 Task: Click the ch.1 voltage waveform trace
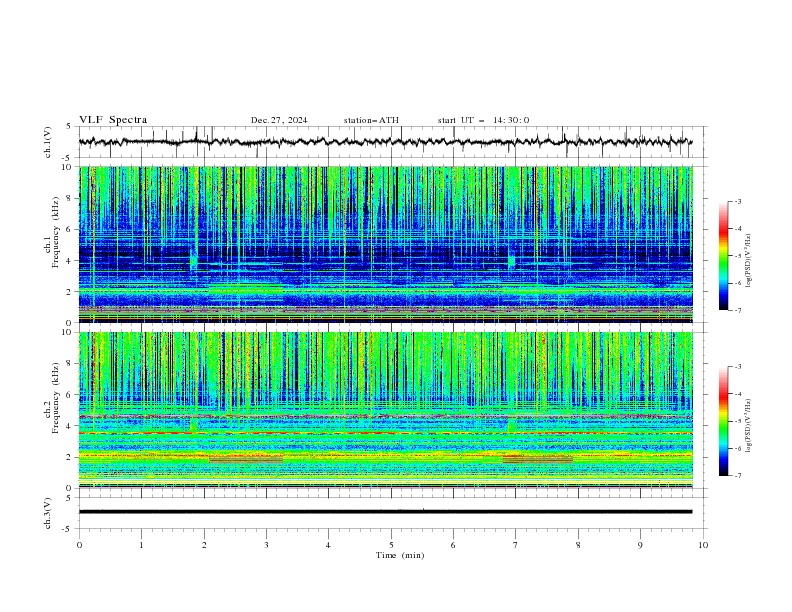click(385, 142)
